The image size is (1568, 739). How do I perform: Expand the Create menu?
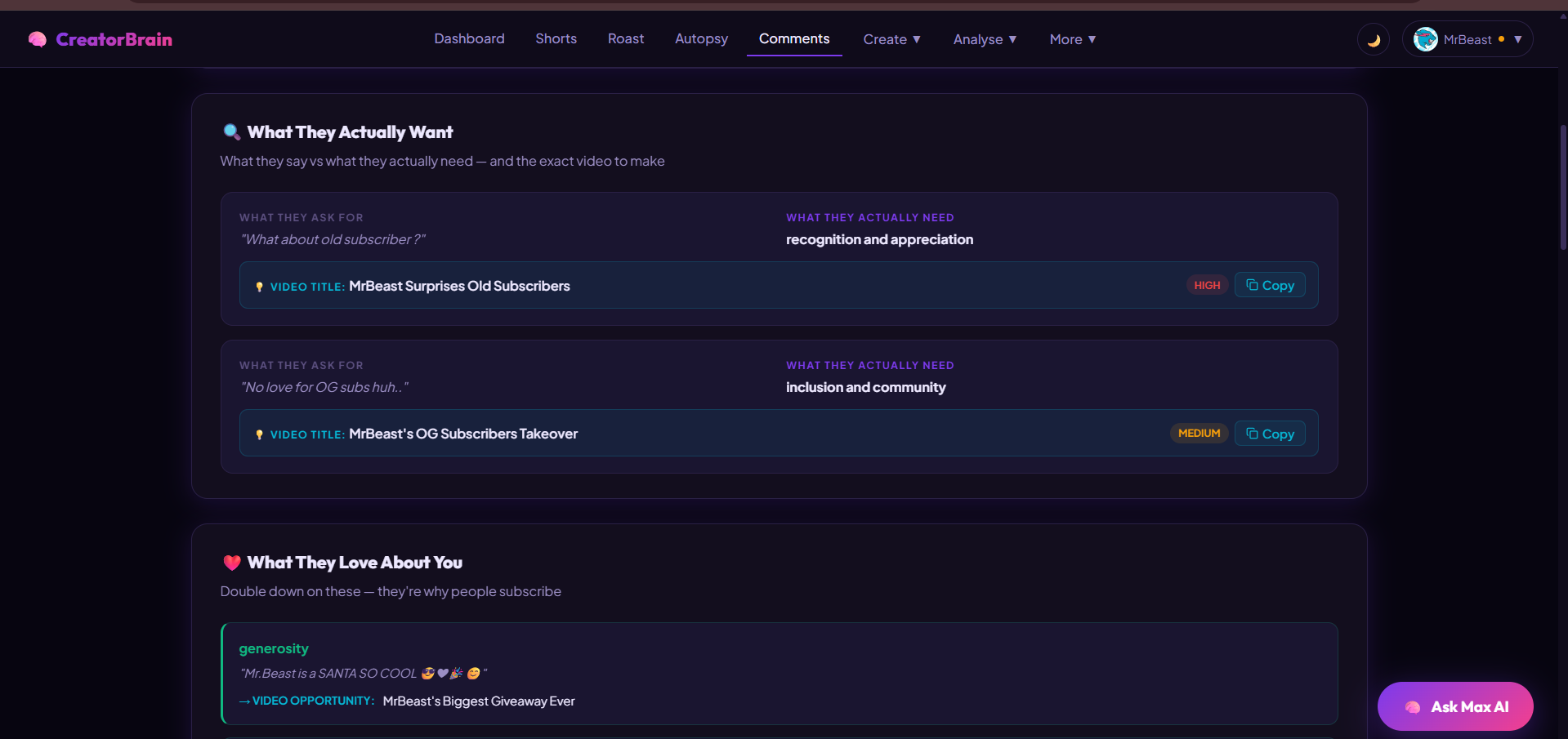[x=892, y=39]
